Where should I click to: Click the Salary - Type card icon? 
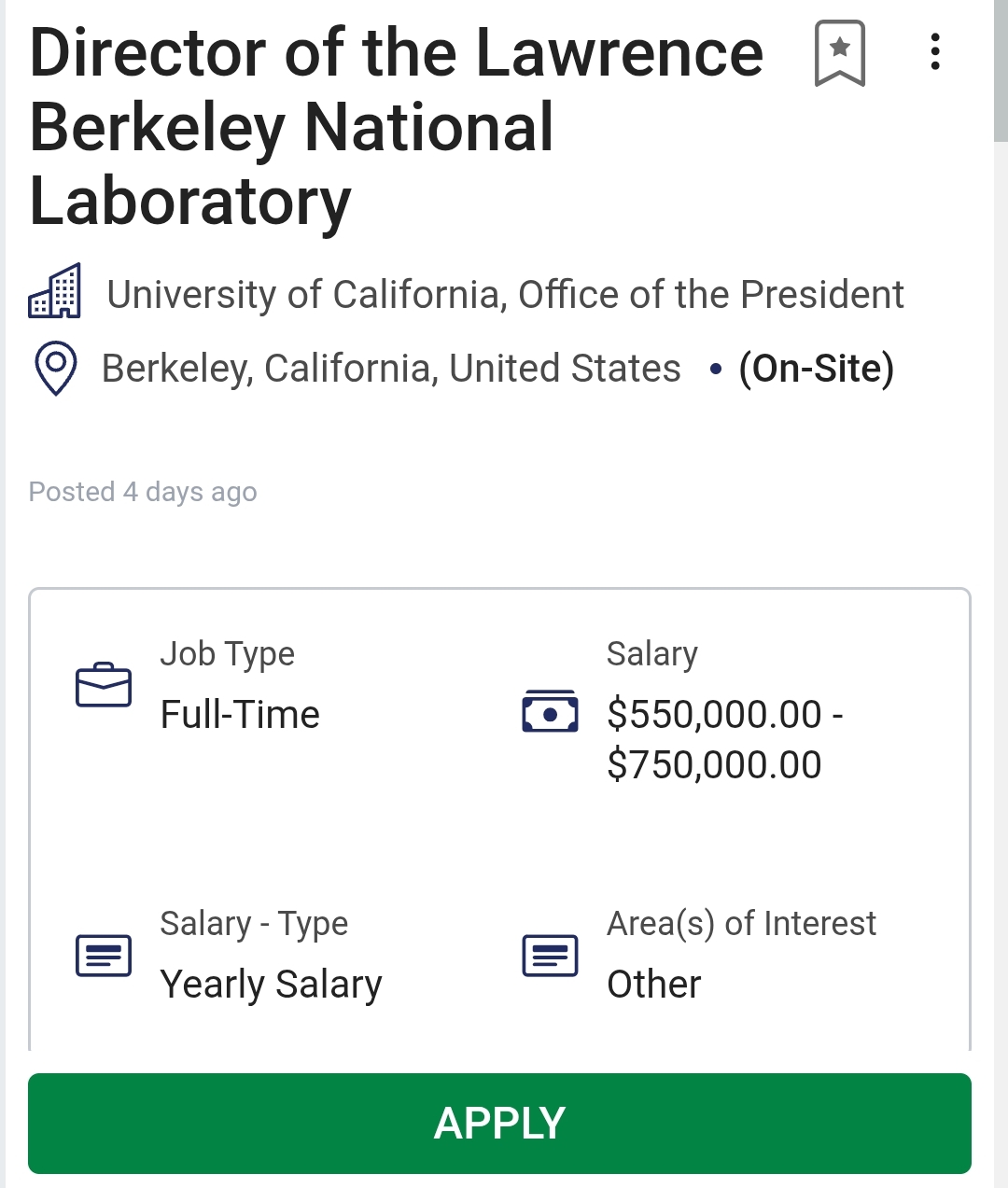(x=103, y=955)
